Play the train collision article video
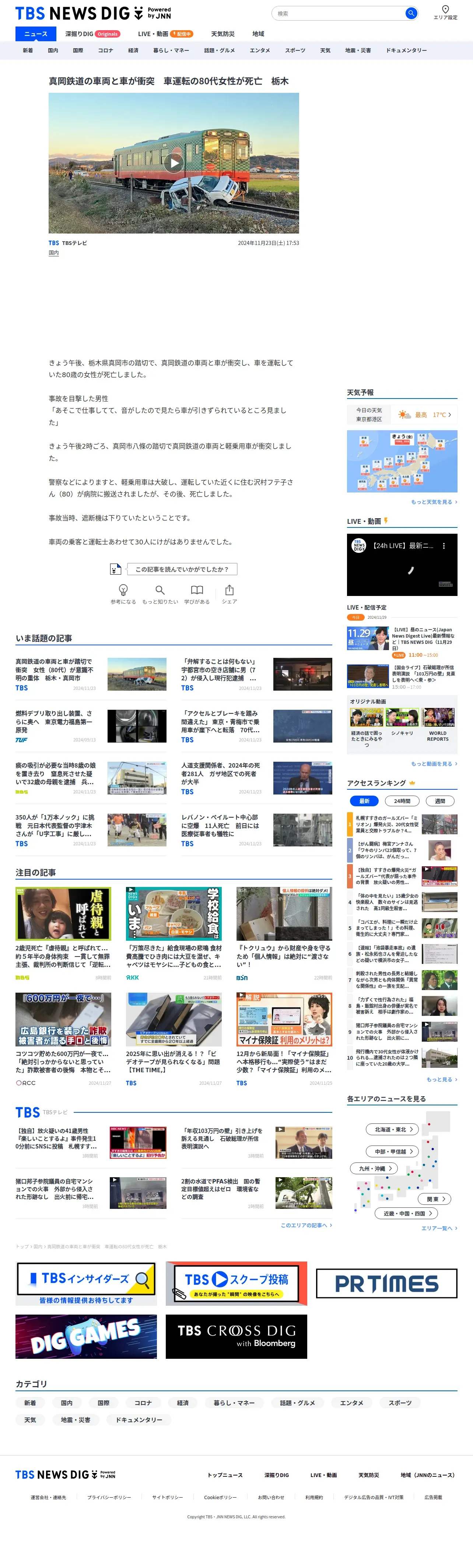This screenshot has height=1568, width=473. click(x=174, y=162)
